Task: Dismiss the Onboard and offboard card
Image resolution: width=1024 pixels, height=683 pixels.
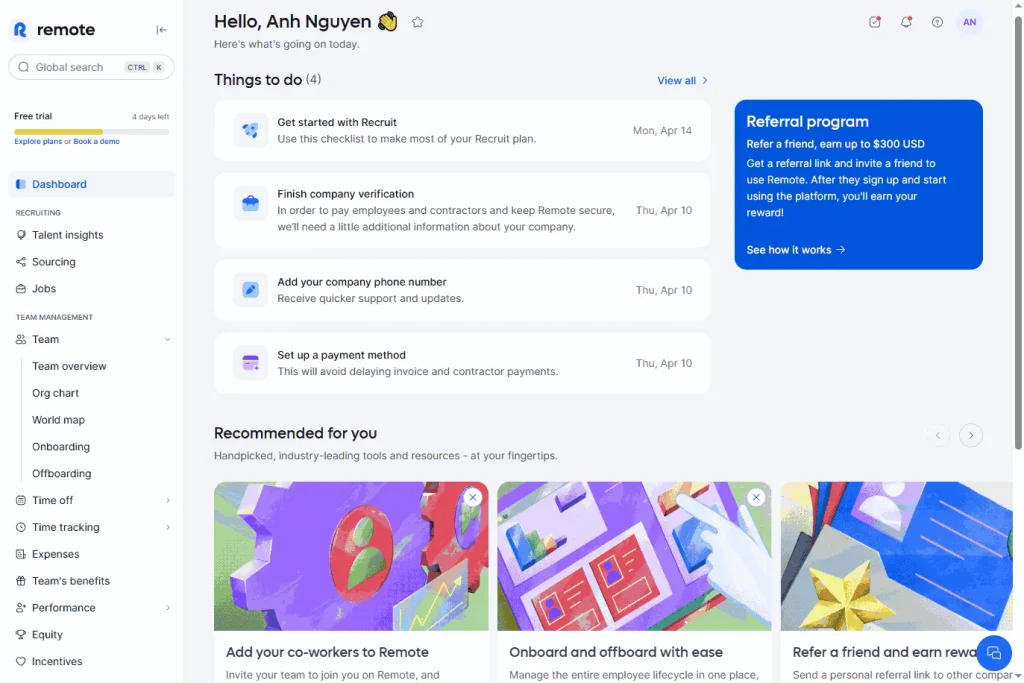Action: (756, 498)
